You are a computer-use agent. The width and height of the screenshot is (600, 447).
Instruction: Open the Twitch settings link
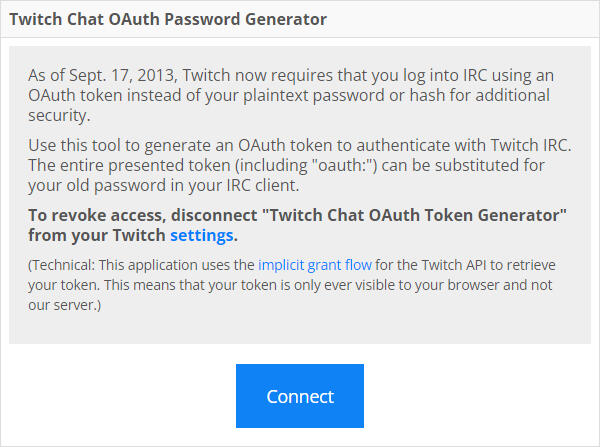tap(201, 235)
